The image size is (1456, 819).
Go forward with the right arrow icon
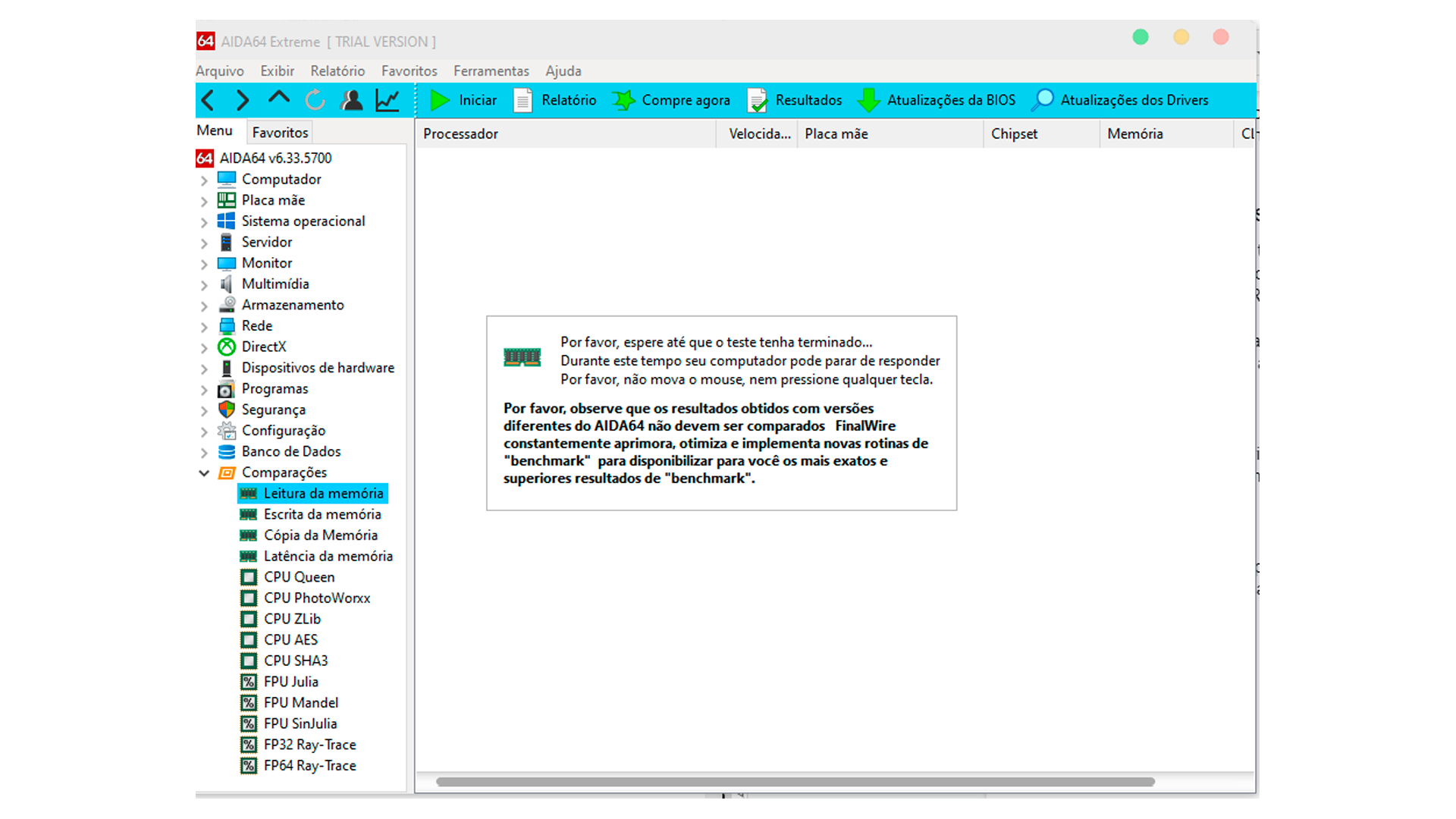tap(243, 100)
